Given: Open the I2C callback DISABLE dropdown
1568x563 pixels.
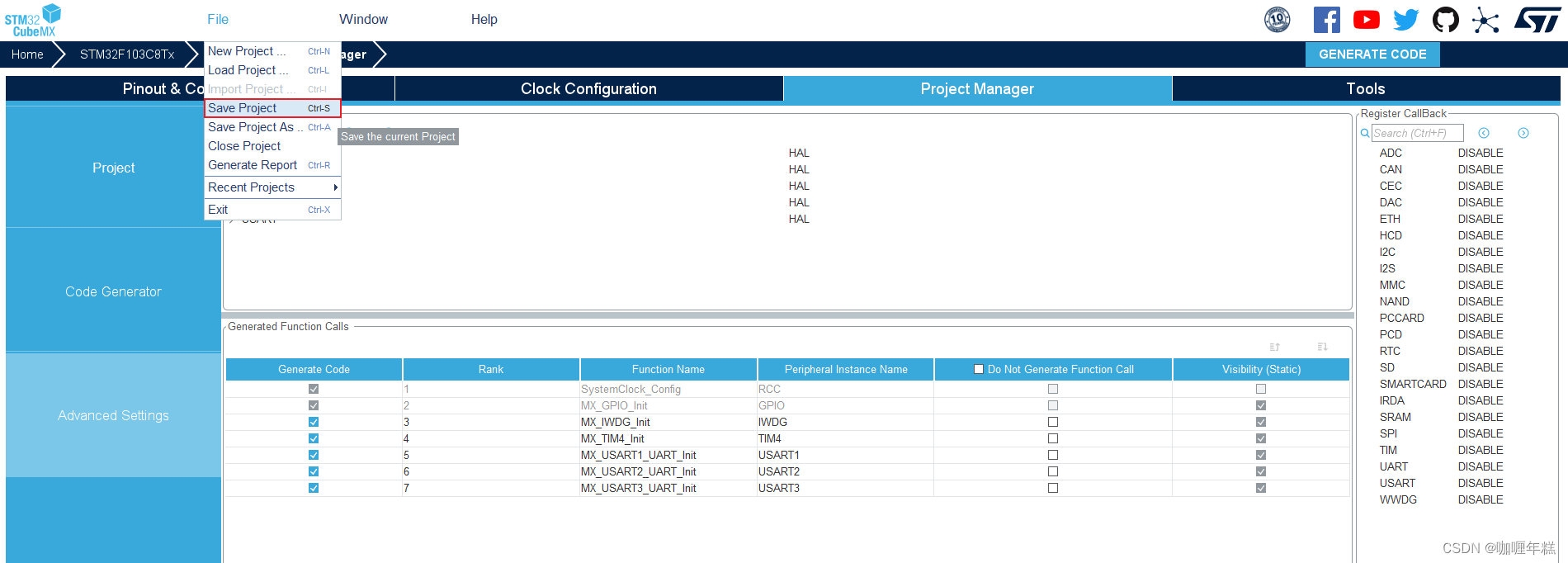Looking at the screenshot, I should [x=1481, y=252].
